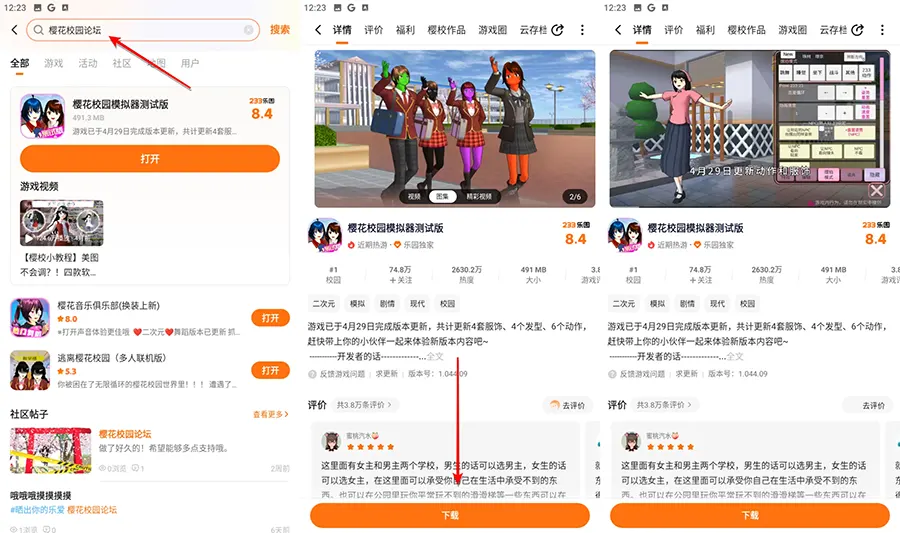Tap the G status bar icon in the left screen
The width and height of the screenshot is (900, 533).
52,7
